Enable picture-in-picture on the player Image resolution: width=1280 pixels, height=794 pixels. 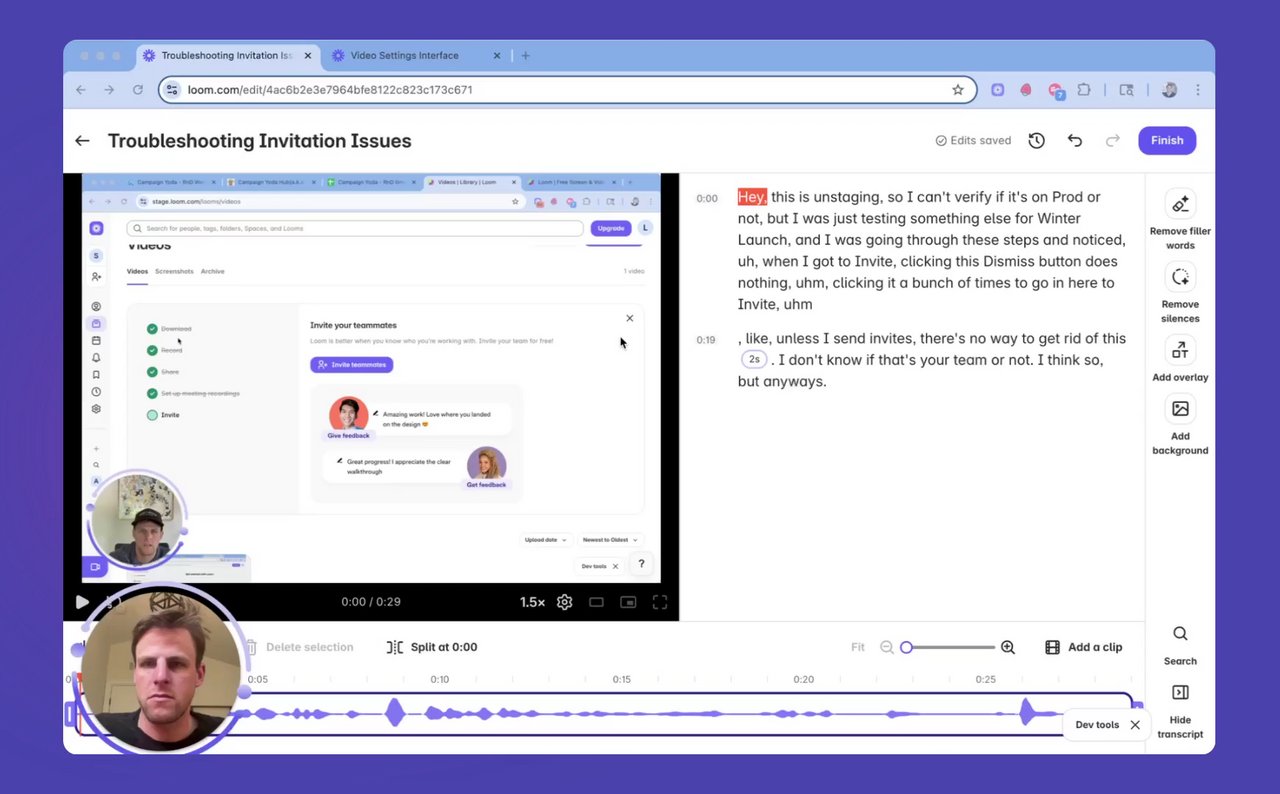(x=628, y=602)
